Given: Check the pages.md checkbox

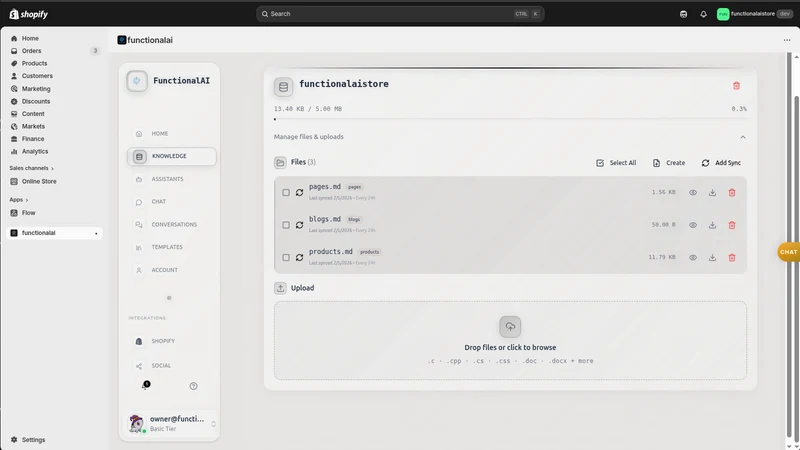Looking at the screenshot, I should point(286,193).
